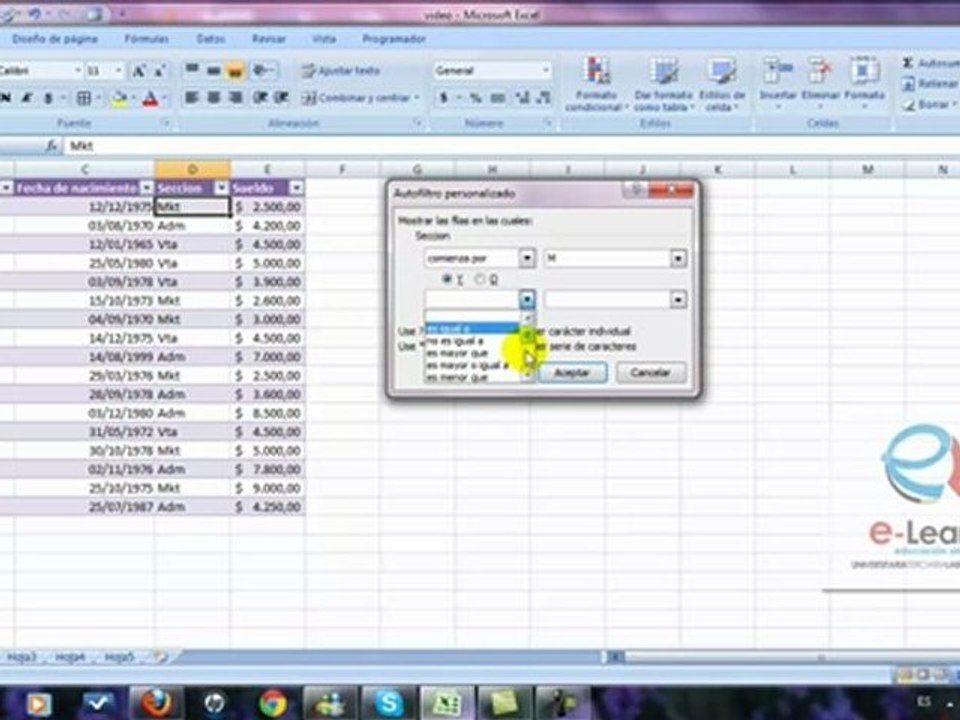Click the red font color A
960x720 pixels.
[150, 99]
